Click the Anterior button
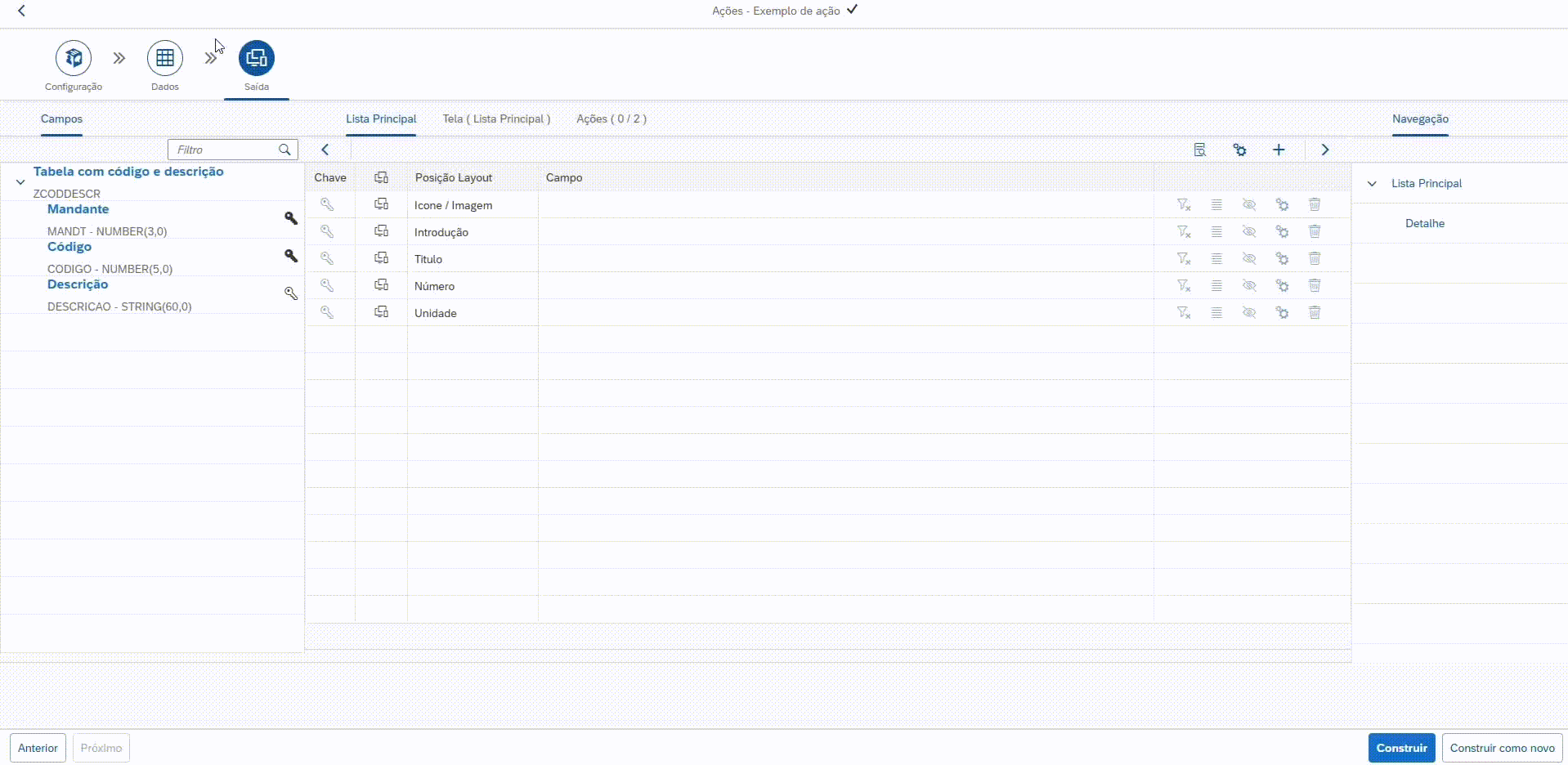 point(38,748)
